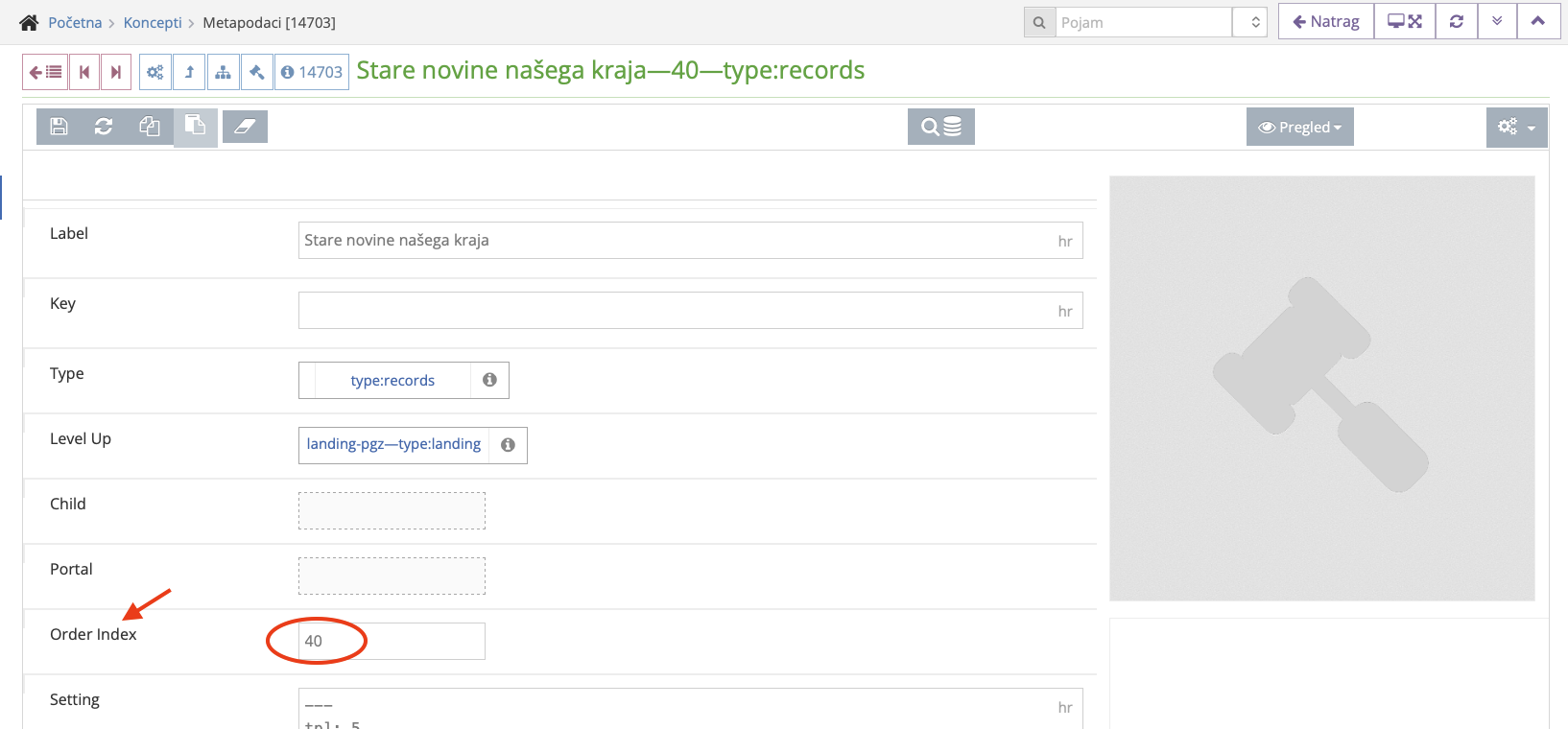Viewport: 1568px width, 729px height.
Task: Open the Koncepti breadcrumb link
Action: (x=153, y=22)
